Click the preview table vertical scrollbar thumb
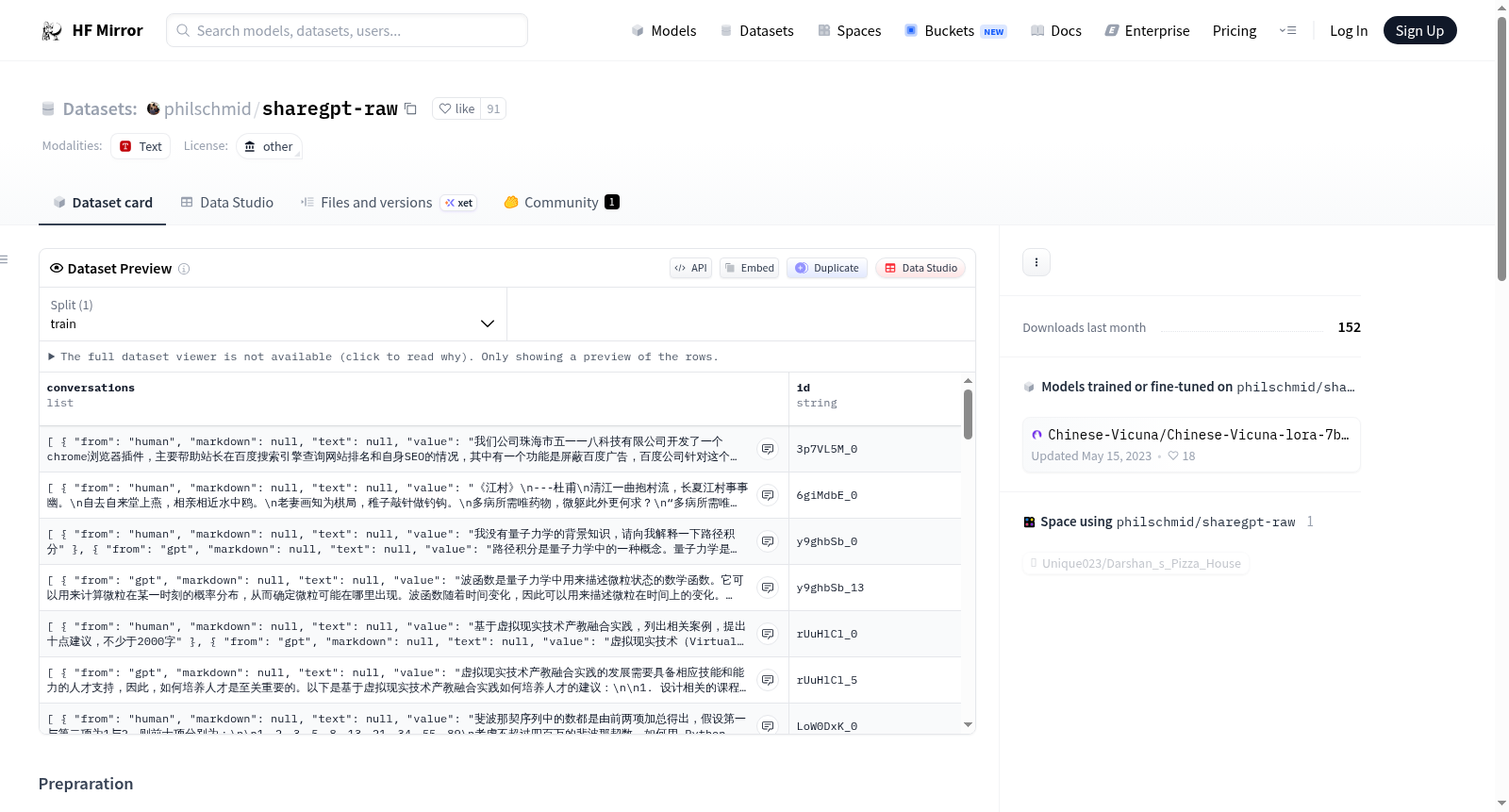The height and width of the screenshot is (812, 1509). [x=968, y=414]
